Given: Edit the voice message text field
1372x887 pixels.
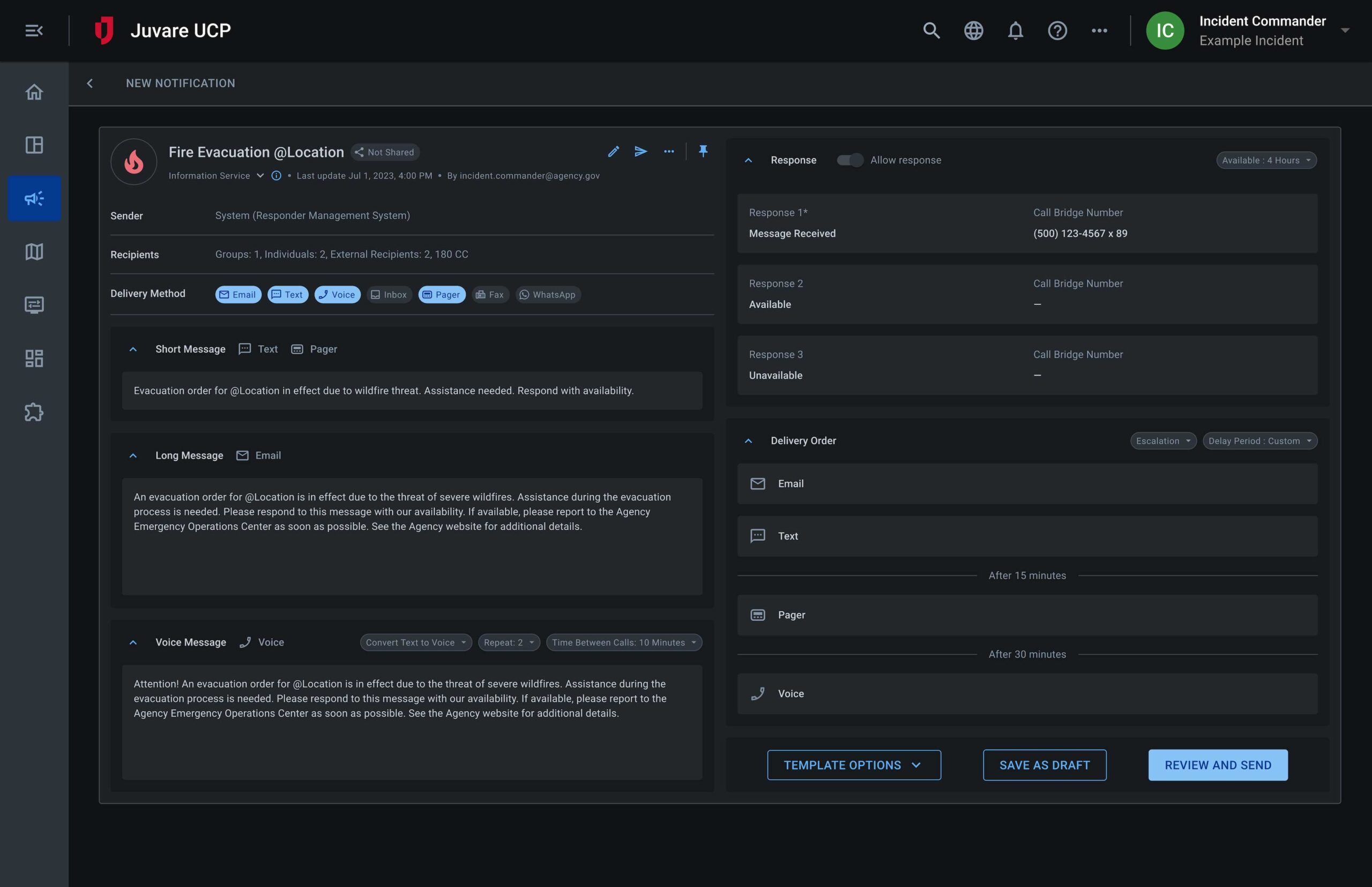Looking at the screenshot, I should (412, 722).
